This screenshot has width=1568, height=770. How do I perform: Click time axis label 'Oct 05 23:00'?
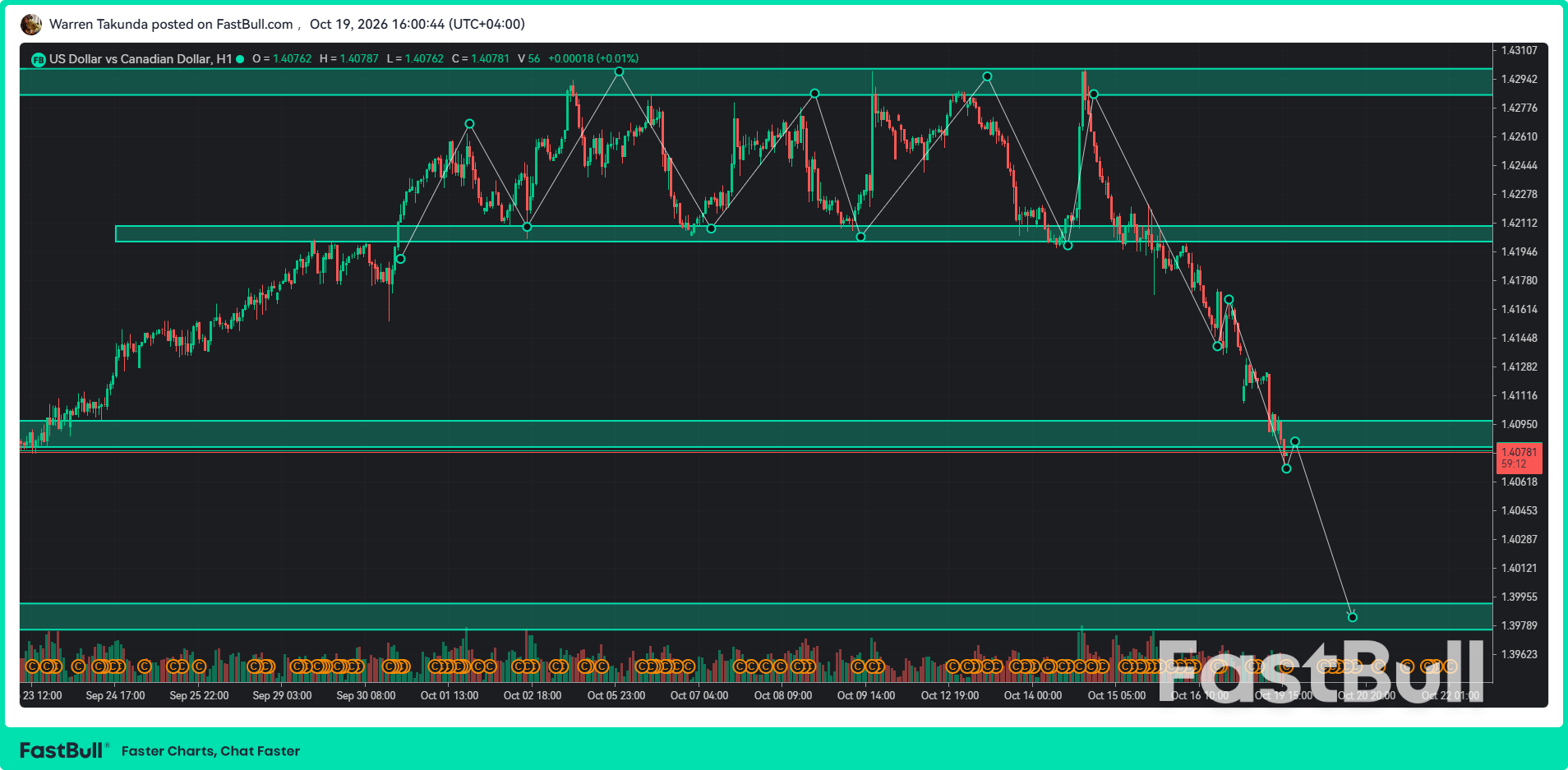(x=616, y=695)
